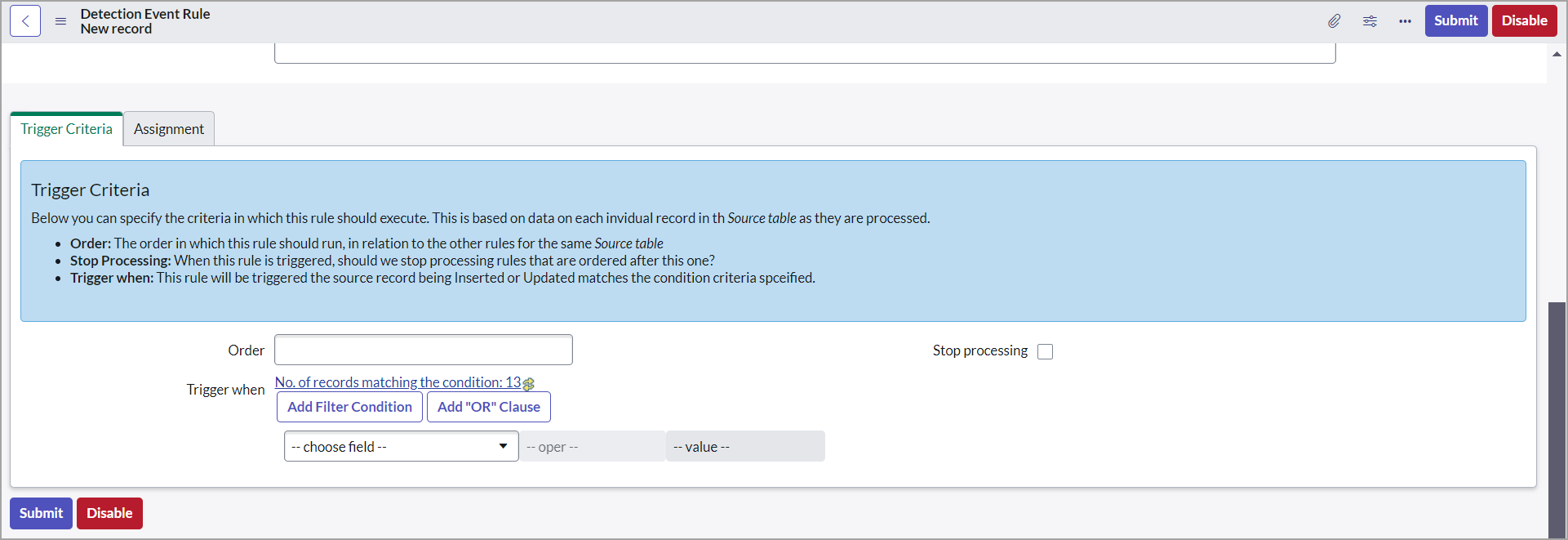Click the oper dropdown in filter
Image resolution: width=1568 pixels, height=540 pixels.
click(592, 446)
